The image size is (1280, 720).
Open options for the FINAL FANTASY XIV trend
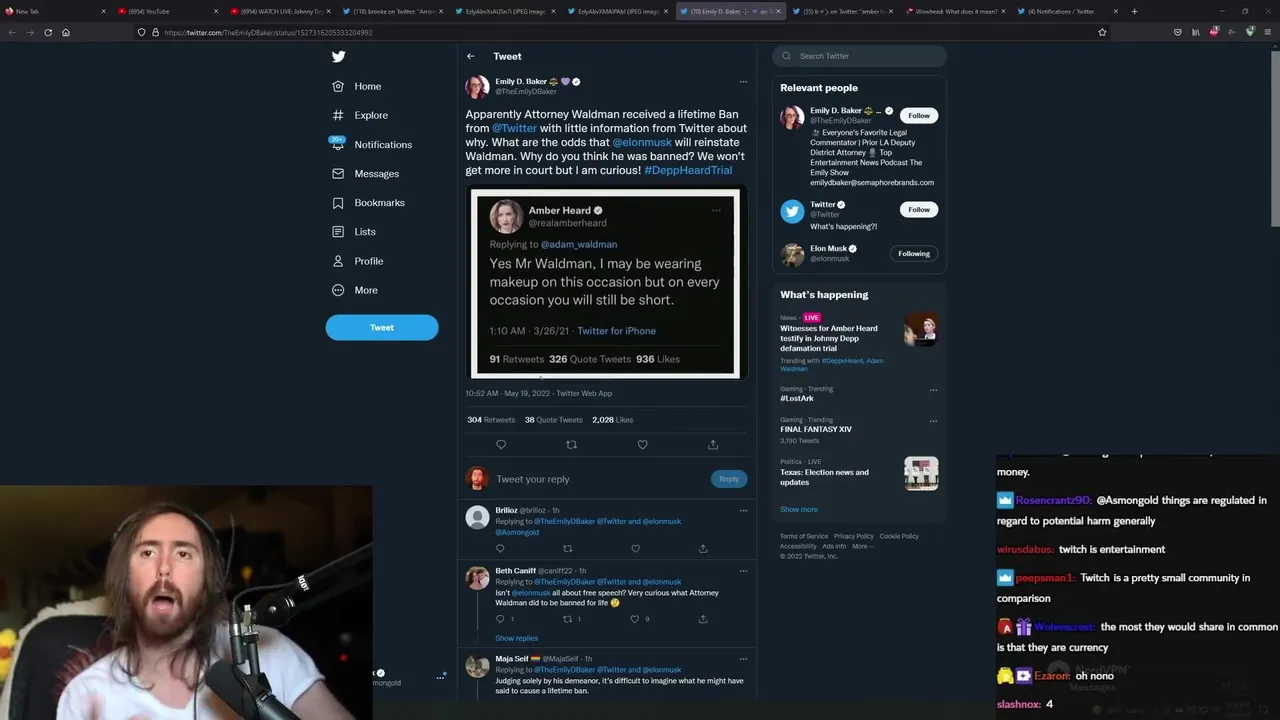[x=933, y=421]
